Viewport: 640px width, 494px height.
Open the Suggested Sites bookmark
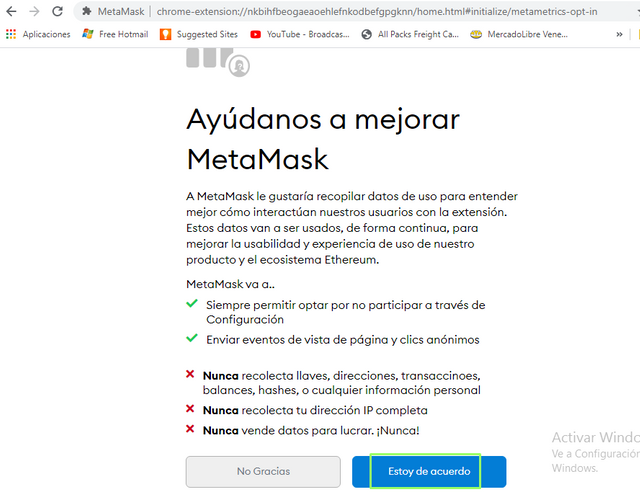(x=199, y=34)
